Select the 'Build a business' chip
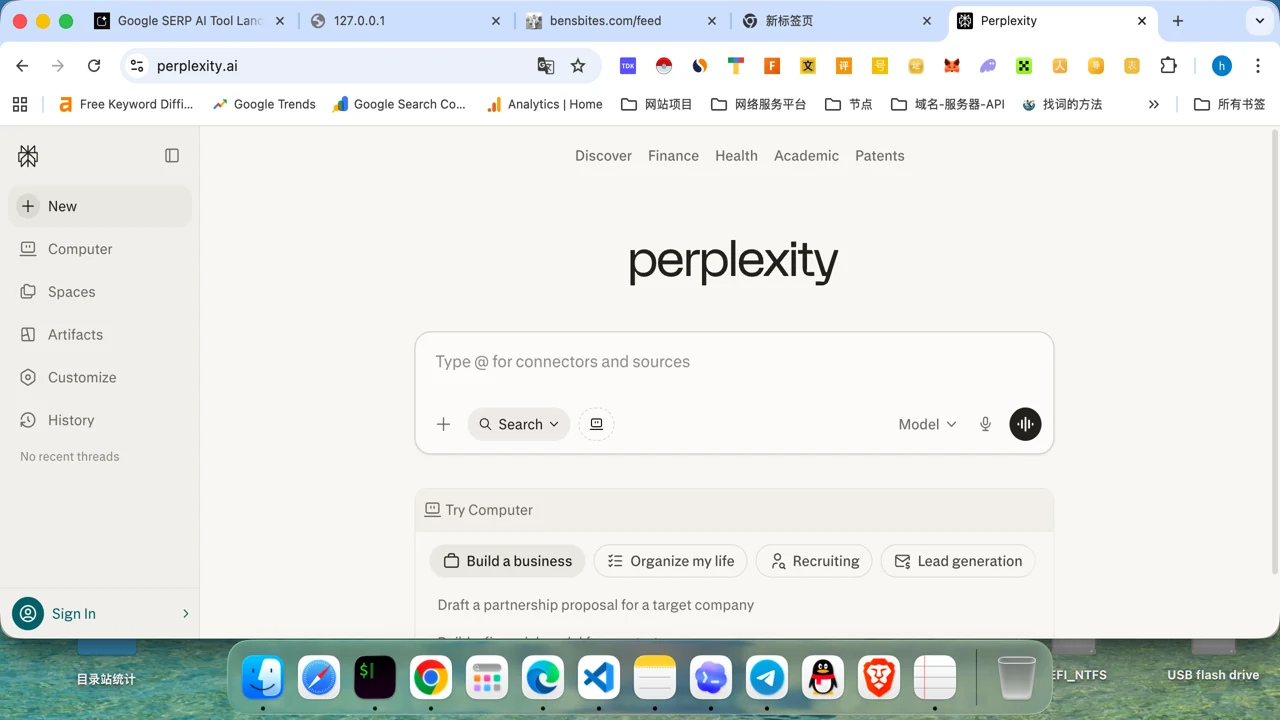 (508, 561)
